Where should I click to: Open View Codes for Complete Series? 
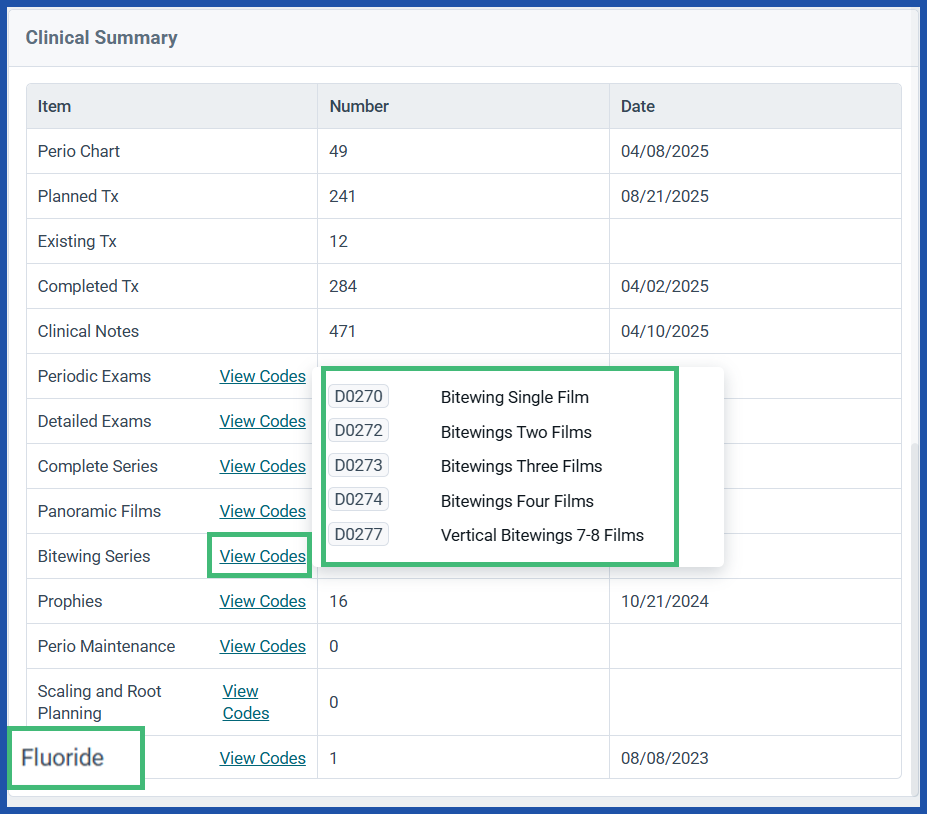point(262,466)
